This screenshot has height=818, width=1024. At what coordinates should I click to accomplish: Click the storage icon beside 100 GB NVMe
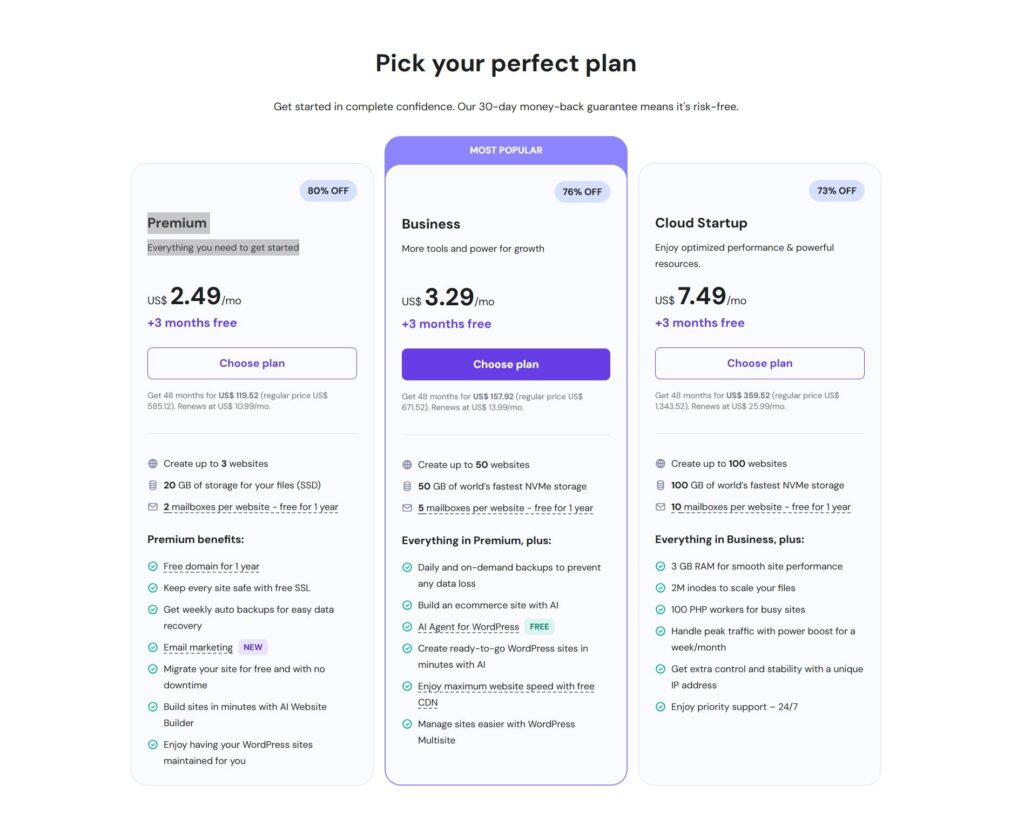coord(660,485)
